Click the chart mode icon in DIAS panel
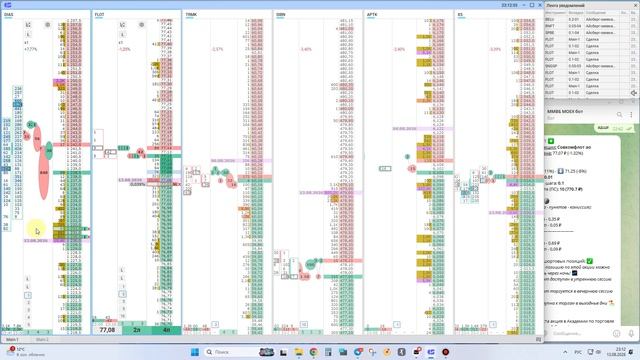Viewport: 640px width, 360px height. 28,25
